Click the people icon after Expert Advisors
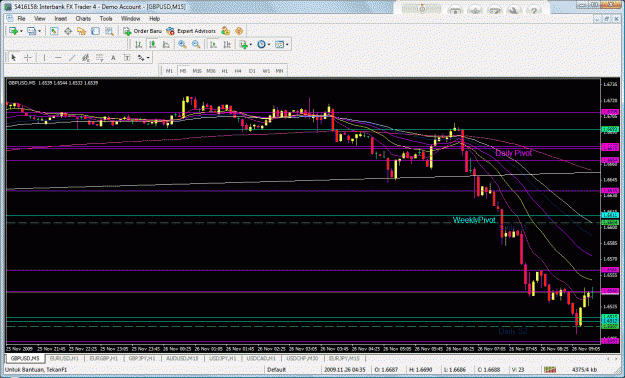Screen dimensions: 625x378 [226, 31]
